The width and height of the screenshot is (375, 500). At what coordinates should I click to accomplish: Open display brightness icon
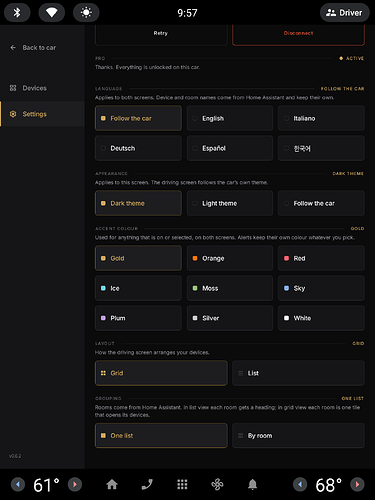(86, 13)
